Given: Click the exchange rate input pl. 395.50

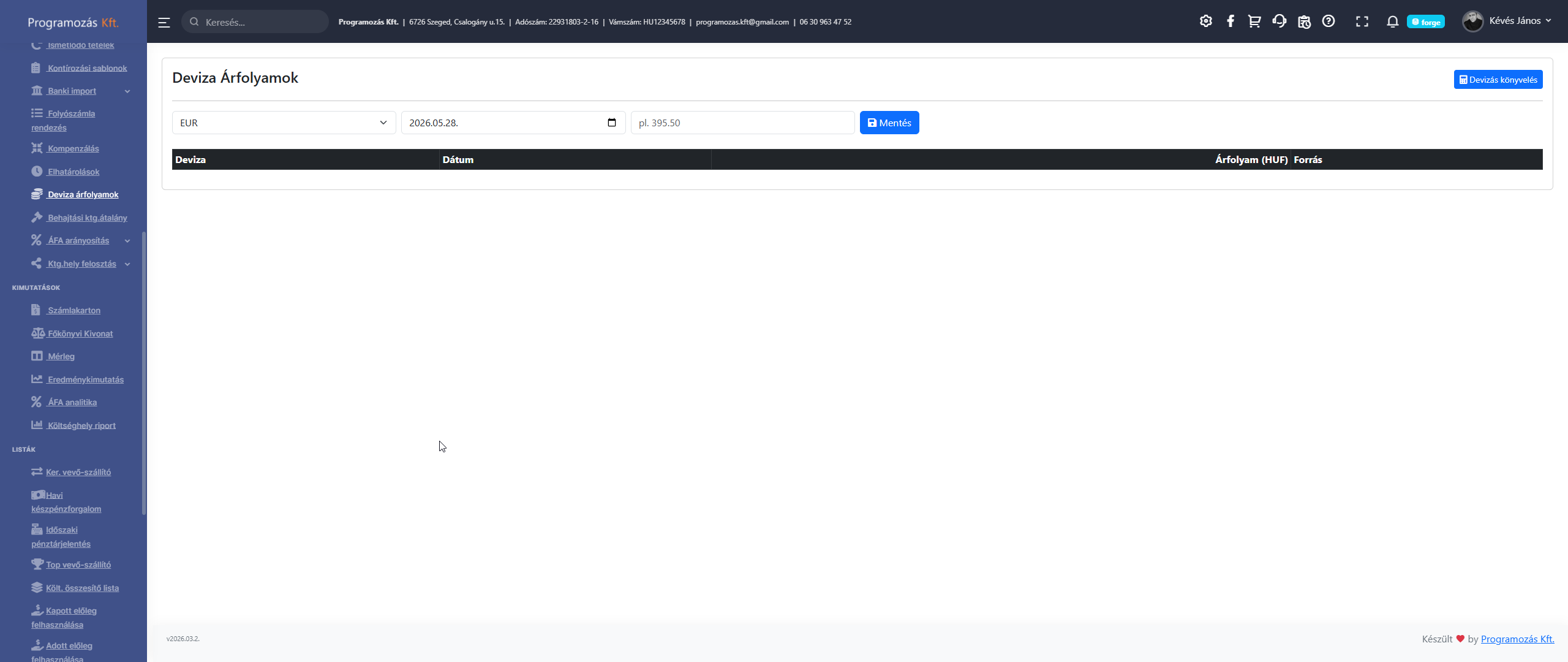Looking at the screenshot, I should point(742,123).
